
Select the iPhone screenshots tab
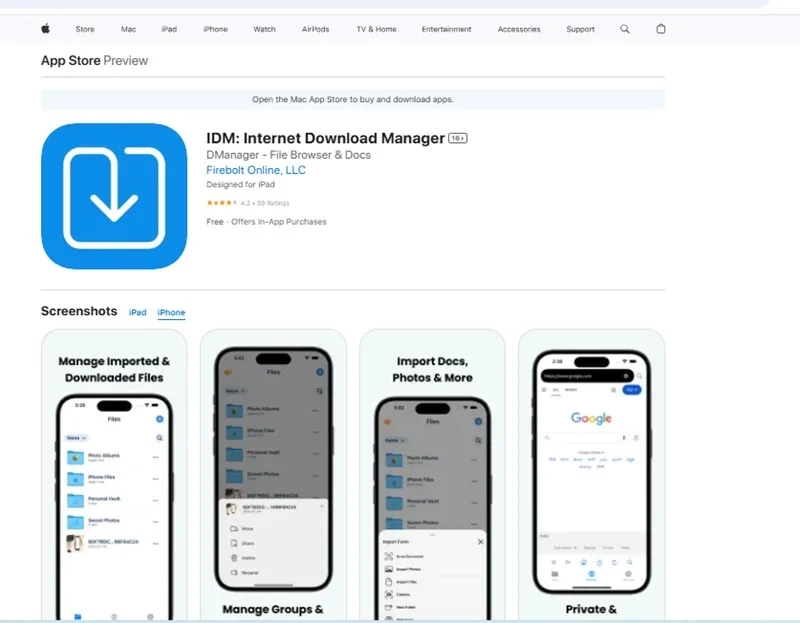coord(171,312)
